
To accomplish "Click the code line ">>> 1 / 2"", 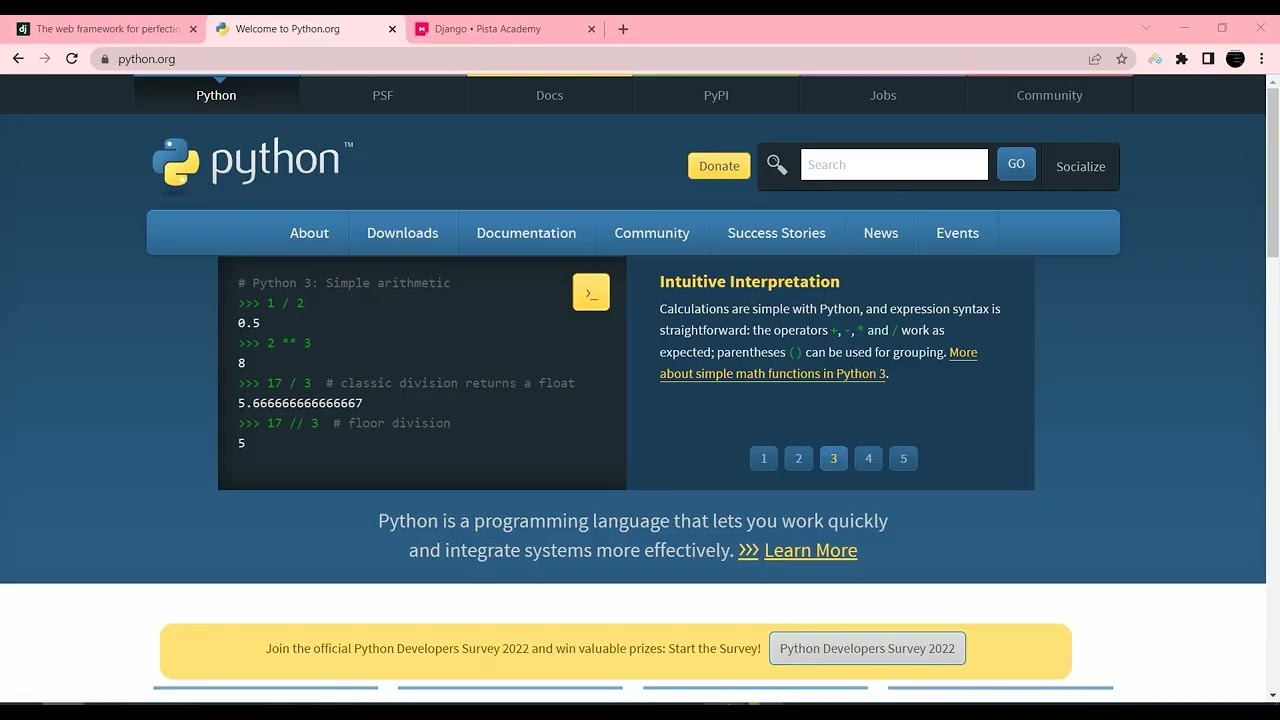I will 271,303.
